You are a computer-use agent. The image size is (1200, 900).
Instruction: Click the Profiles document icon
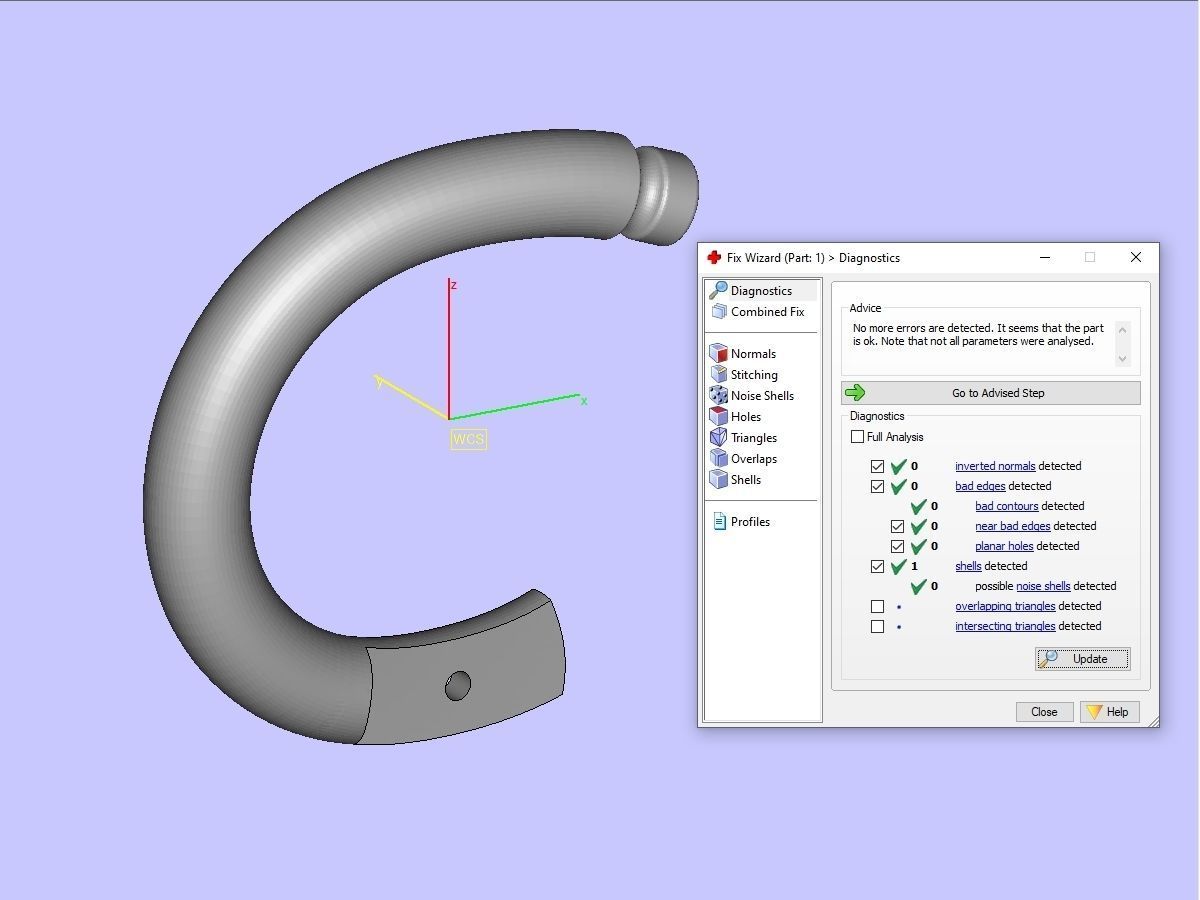(x=719, y=522)
